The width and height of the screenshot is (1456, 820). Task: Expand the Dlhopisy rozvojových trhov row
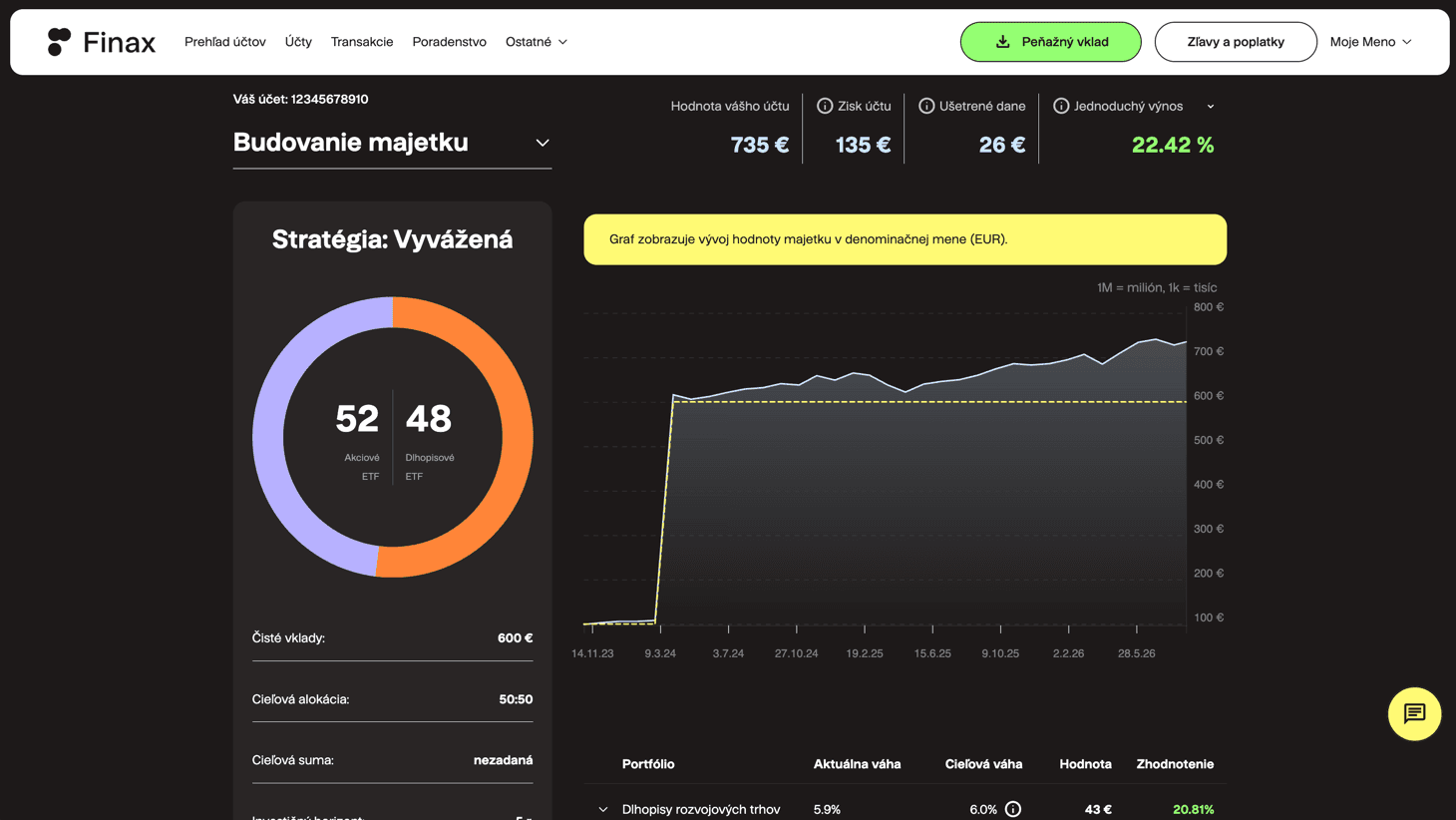pyautogui.click(x=603, y=809)
